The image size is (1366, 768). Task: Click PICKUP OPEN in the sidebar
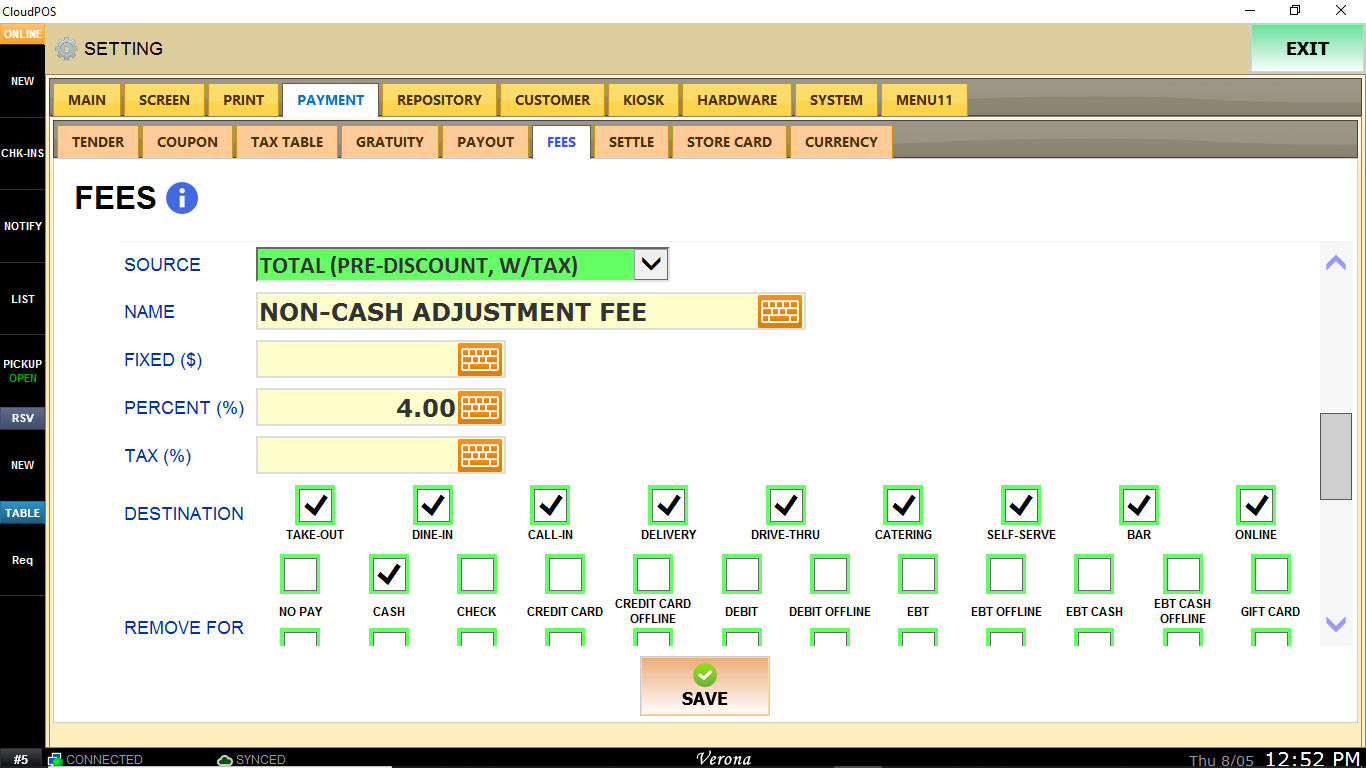pos(22,370)
